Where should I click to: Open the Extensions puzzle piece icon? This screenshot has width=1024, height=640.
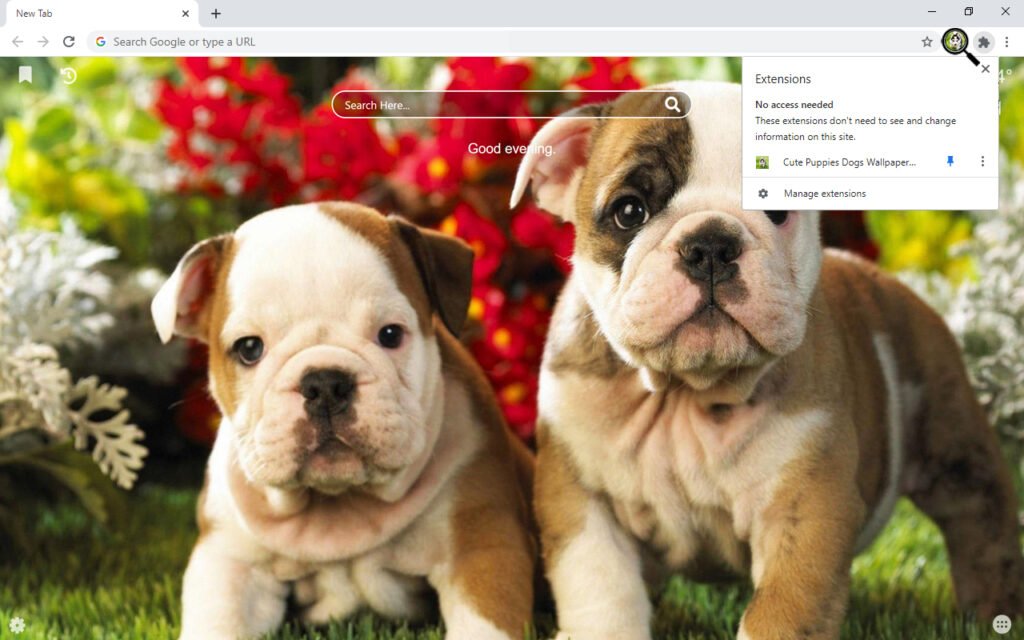coord(983,42)
